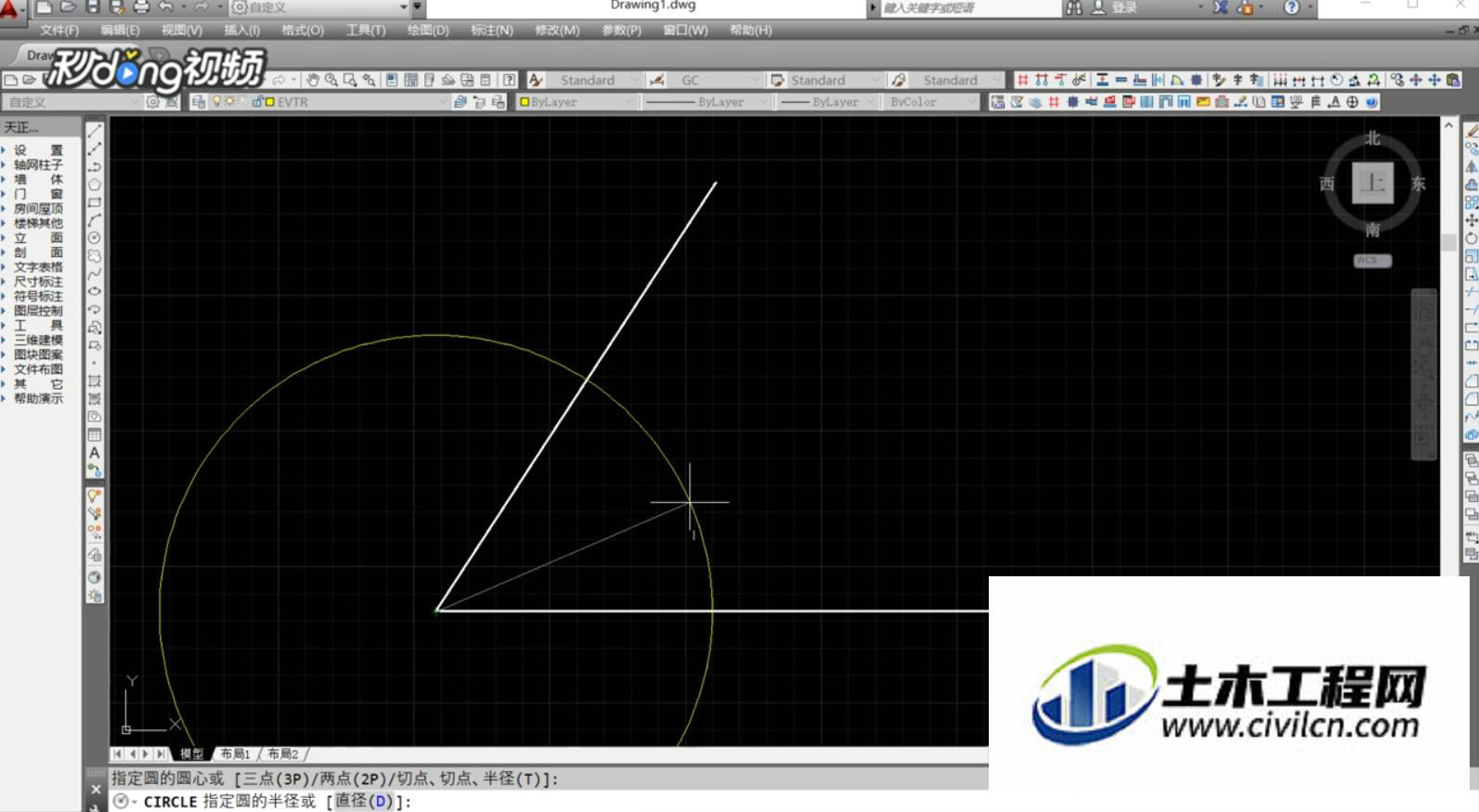Click the binoculars search icon

pyautogui.click(x=1074, y=7)
